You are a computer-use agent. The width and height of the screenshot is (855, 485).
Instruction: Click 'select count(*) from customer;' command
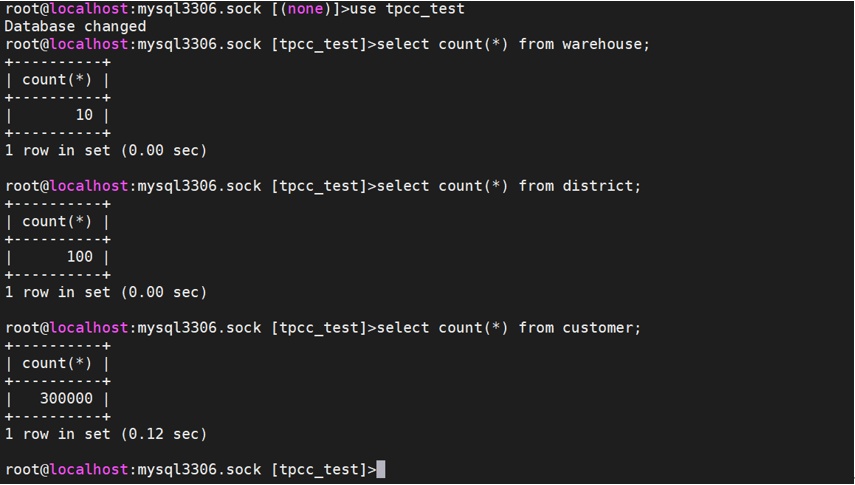pyautogui.click(x=509, y=328)
